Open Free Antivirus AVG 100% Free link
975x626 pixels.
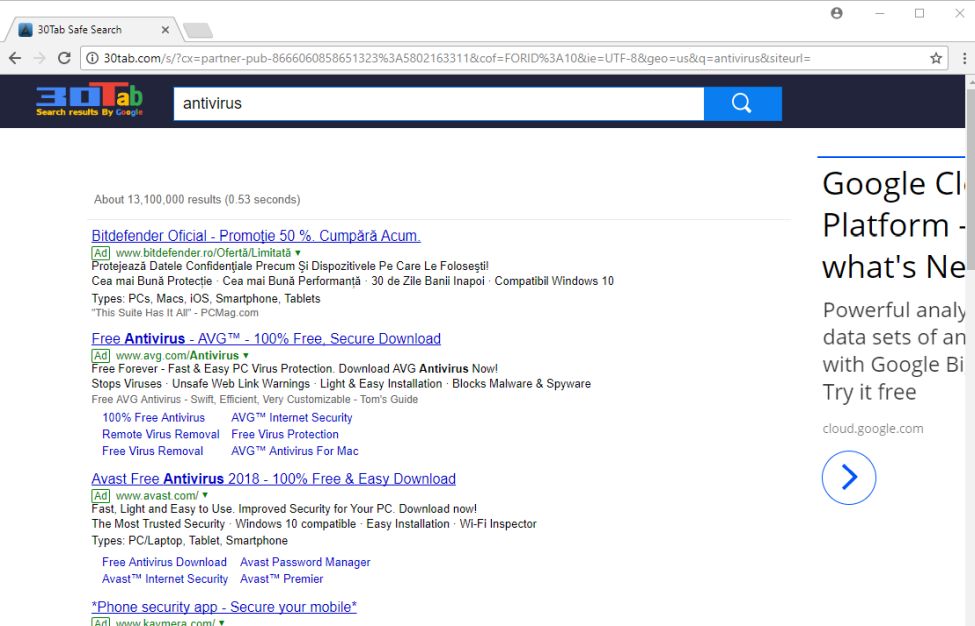click(266, 339)
